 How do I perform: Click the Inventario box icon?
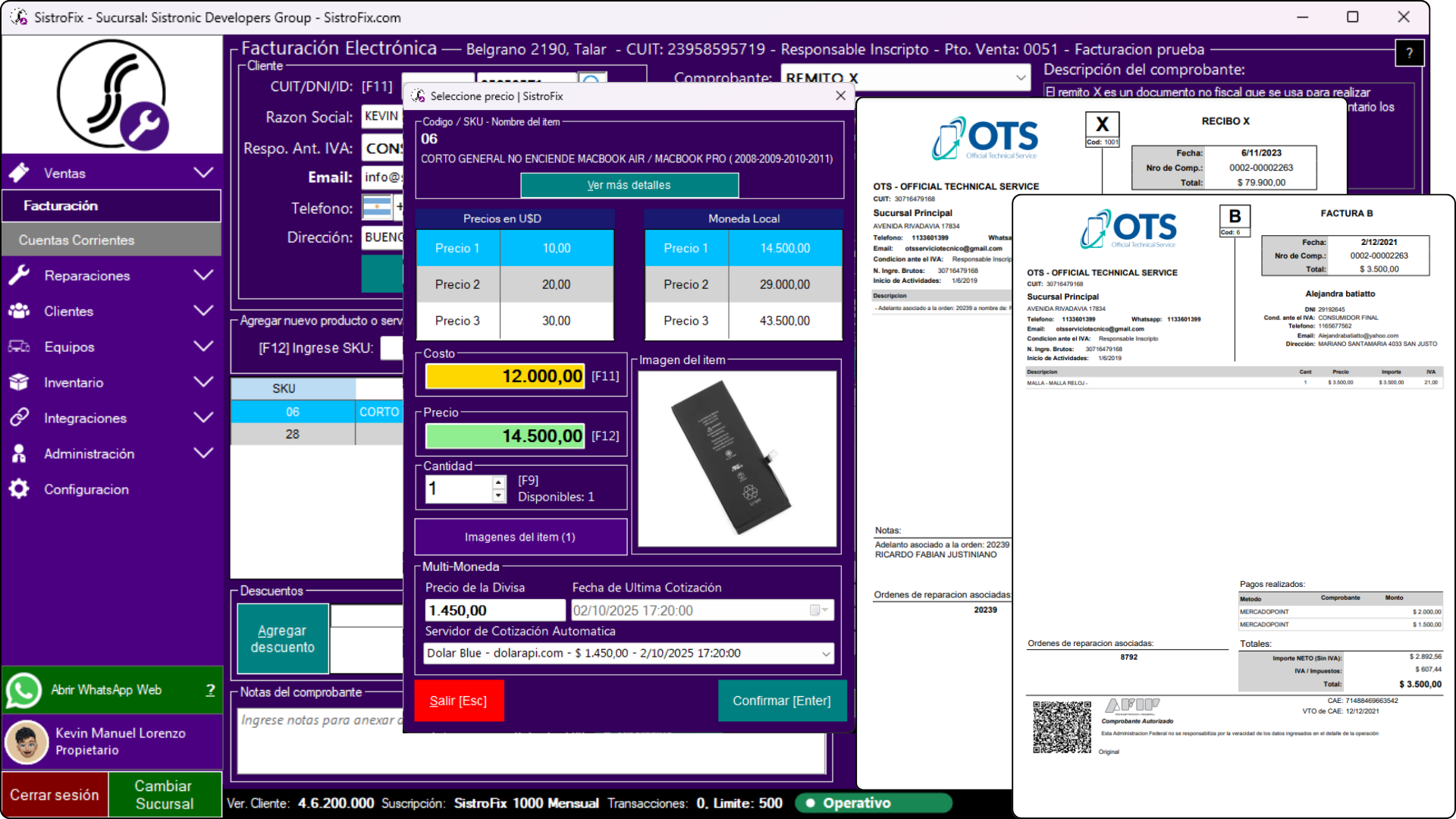20,382
